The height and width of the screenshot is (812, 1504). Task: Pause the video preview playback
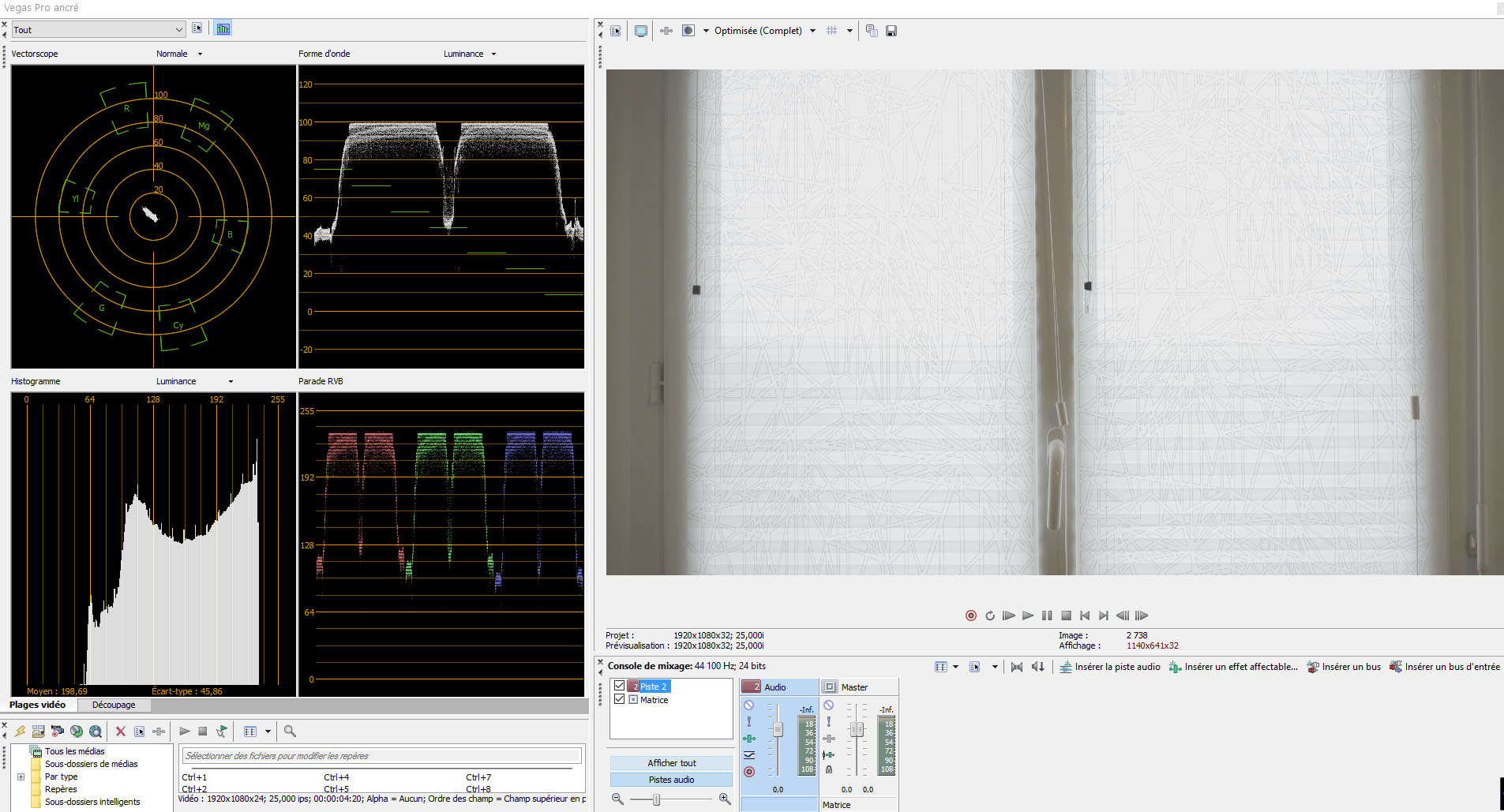pyautogui.click(x=1047, y=616)
